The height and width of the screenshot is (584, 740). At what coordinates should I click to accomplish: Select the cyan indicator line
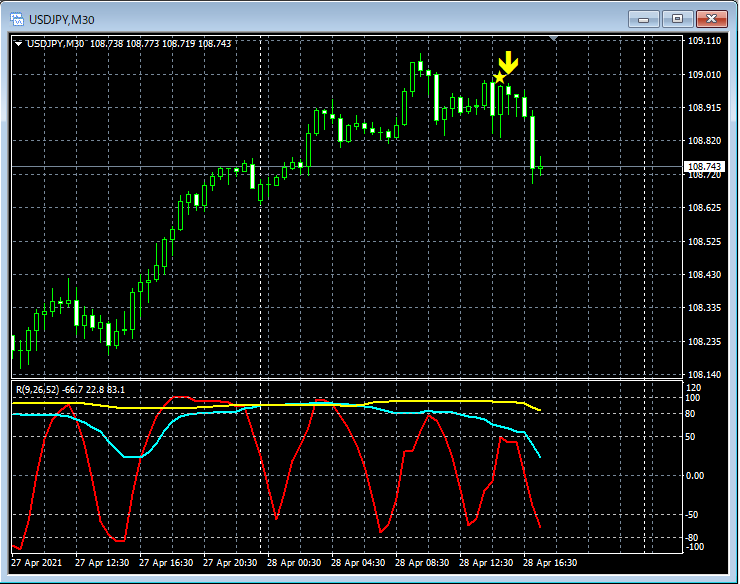[130, 455]
